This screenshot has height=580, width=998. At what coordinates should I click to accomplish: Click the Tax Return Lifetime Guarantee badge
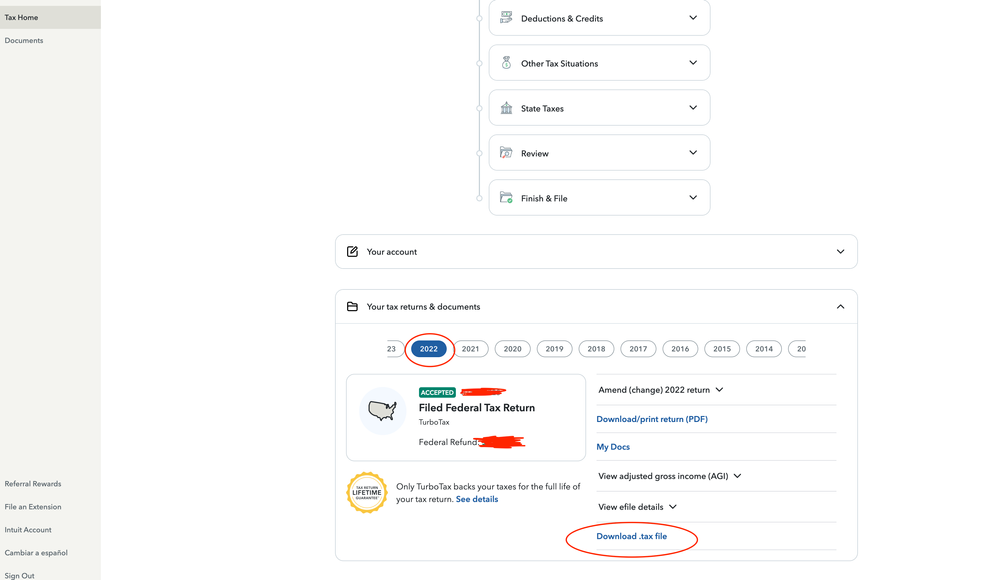366,492
